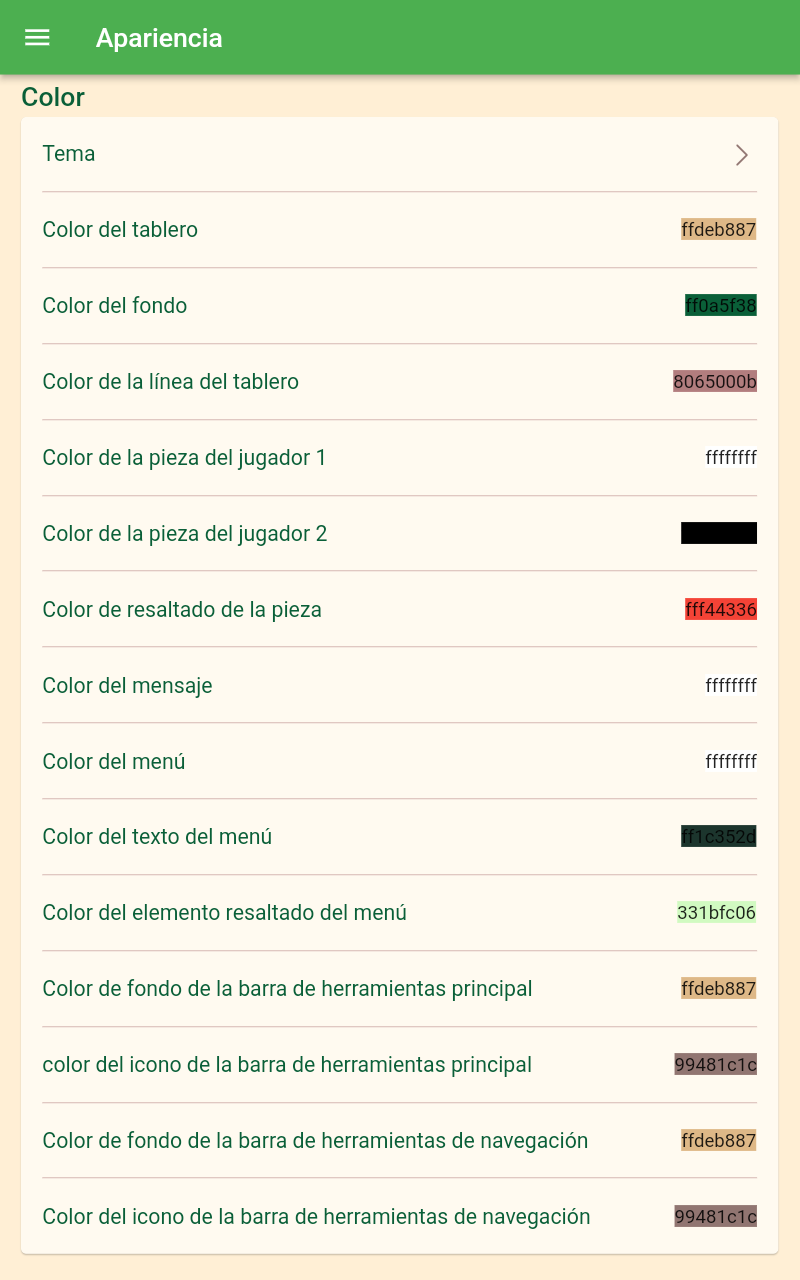Pick the light green swatch 331bfc06

coord(716,913)
